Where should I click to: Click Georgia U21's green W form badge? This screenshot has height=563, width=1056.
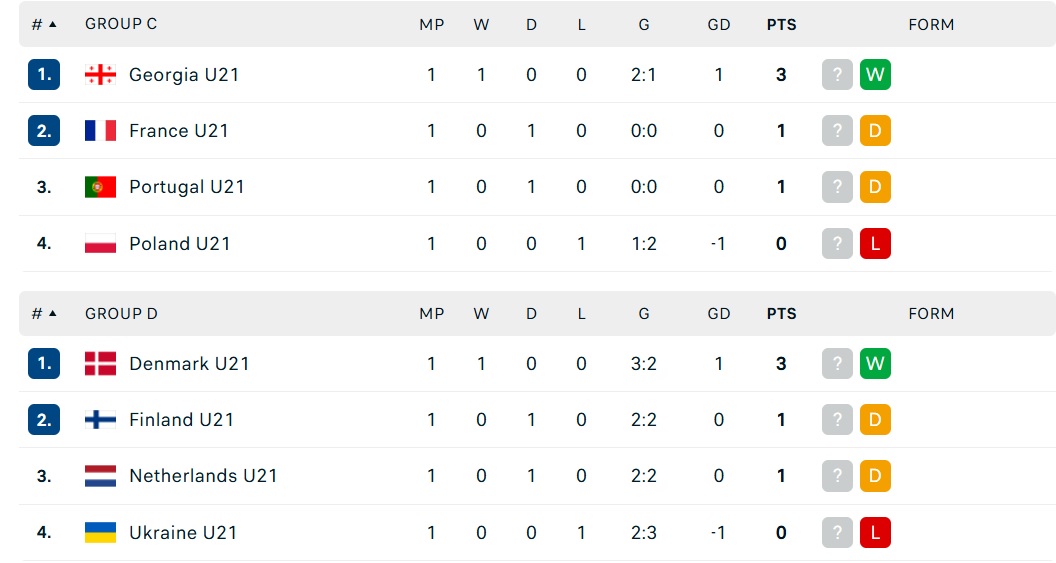pyautogui.click(x=875, y=75)
